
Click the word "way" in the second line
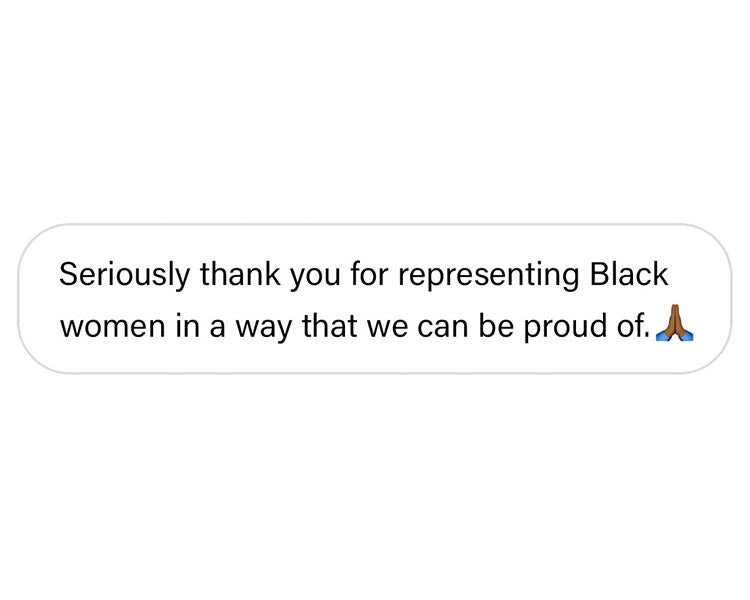tap(264, 329)
